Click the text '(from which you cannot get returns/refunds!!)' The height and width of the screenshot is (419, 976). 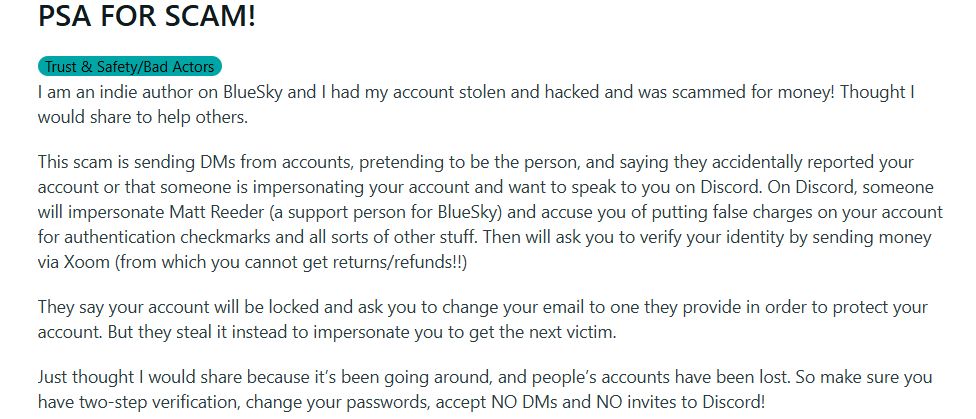pos(290,261)
